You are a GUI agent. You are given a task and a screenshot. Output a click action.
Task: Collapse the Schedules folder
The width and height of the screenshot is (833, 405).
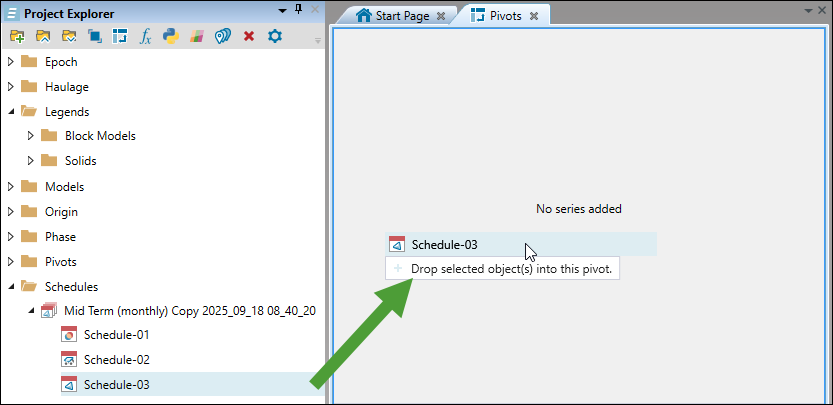[x=11, y=286]
